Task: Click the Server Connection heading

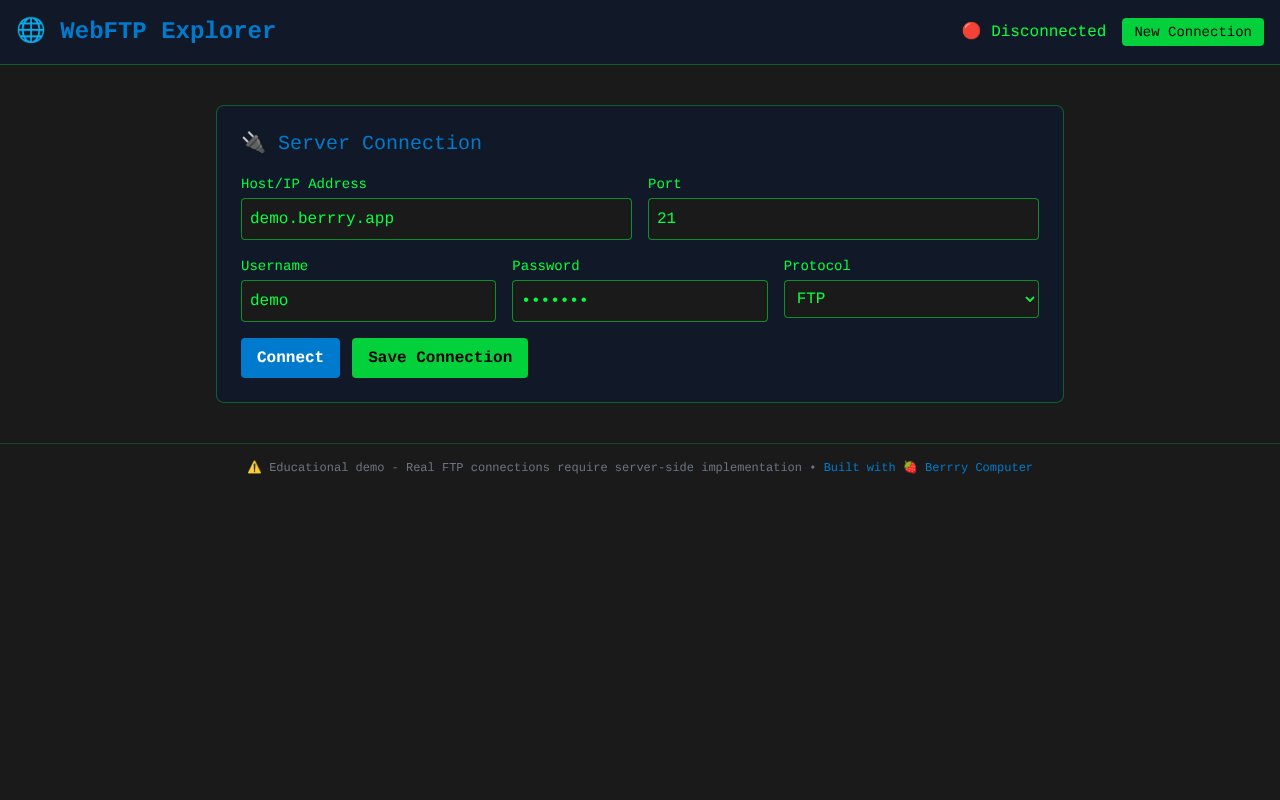Action: 379,143
